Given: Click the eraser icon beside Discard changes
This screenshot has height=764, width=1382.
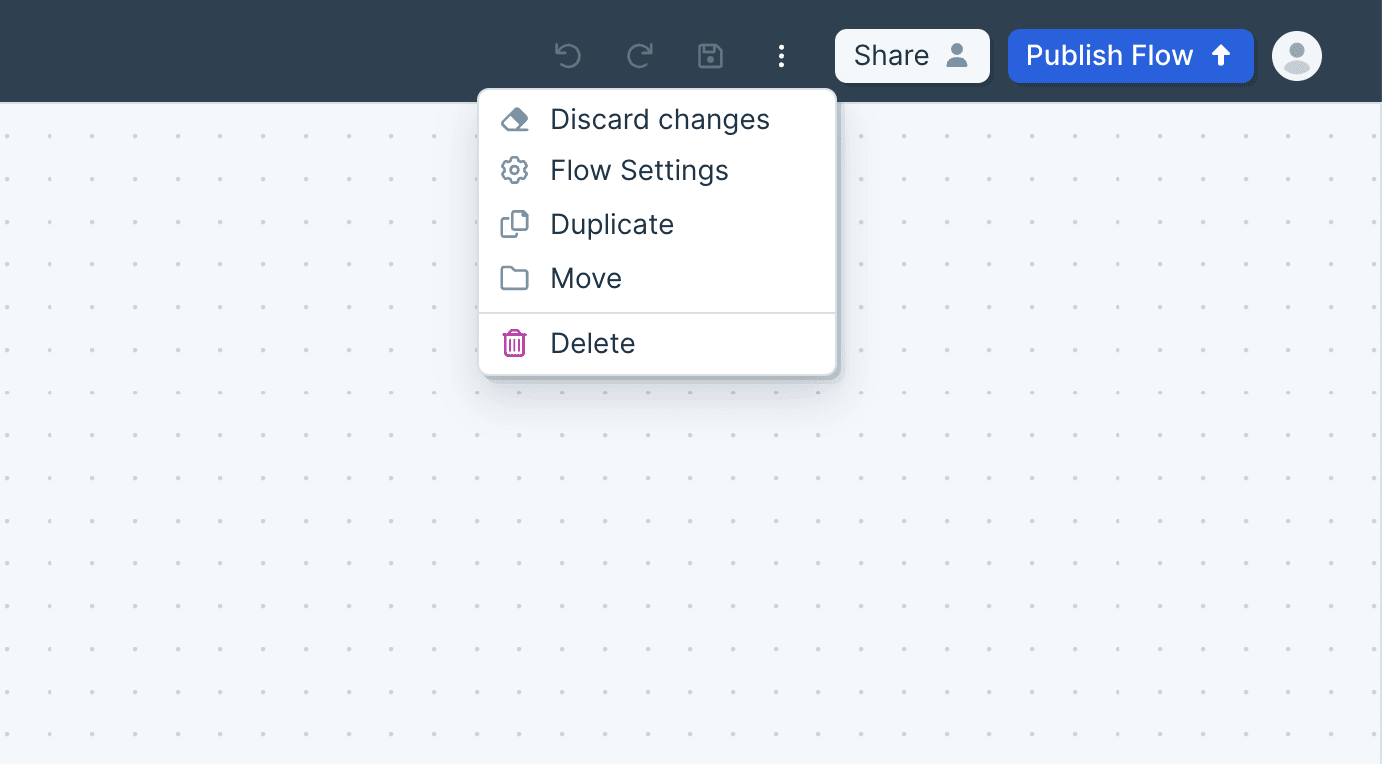Looking at the screenshot, I should 514,120.
